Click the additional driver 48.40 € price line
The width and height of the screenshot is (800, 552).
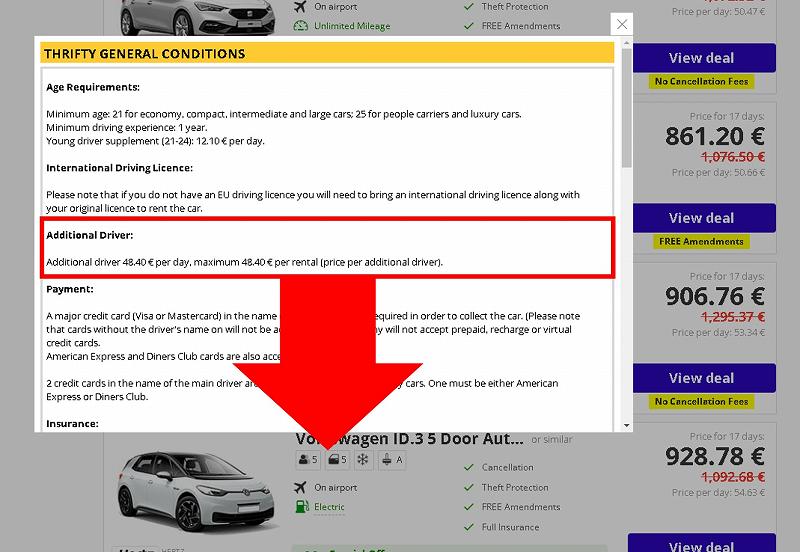244,262
